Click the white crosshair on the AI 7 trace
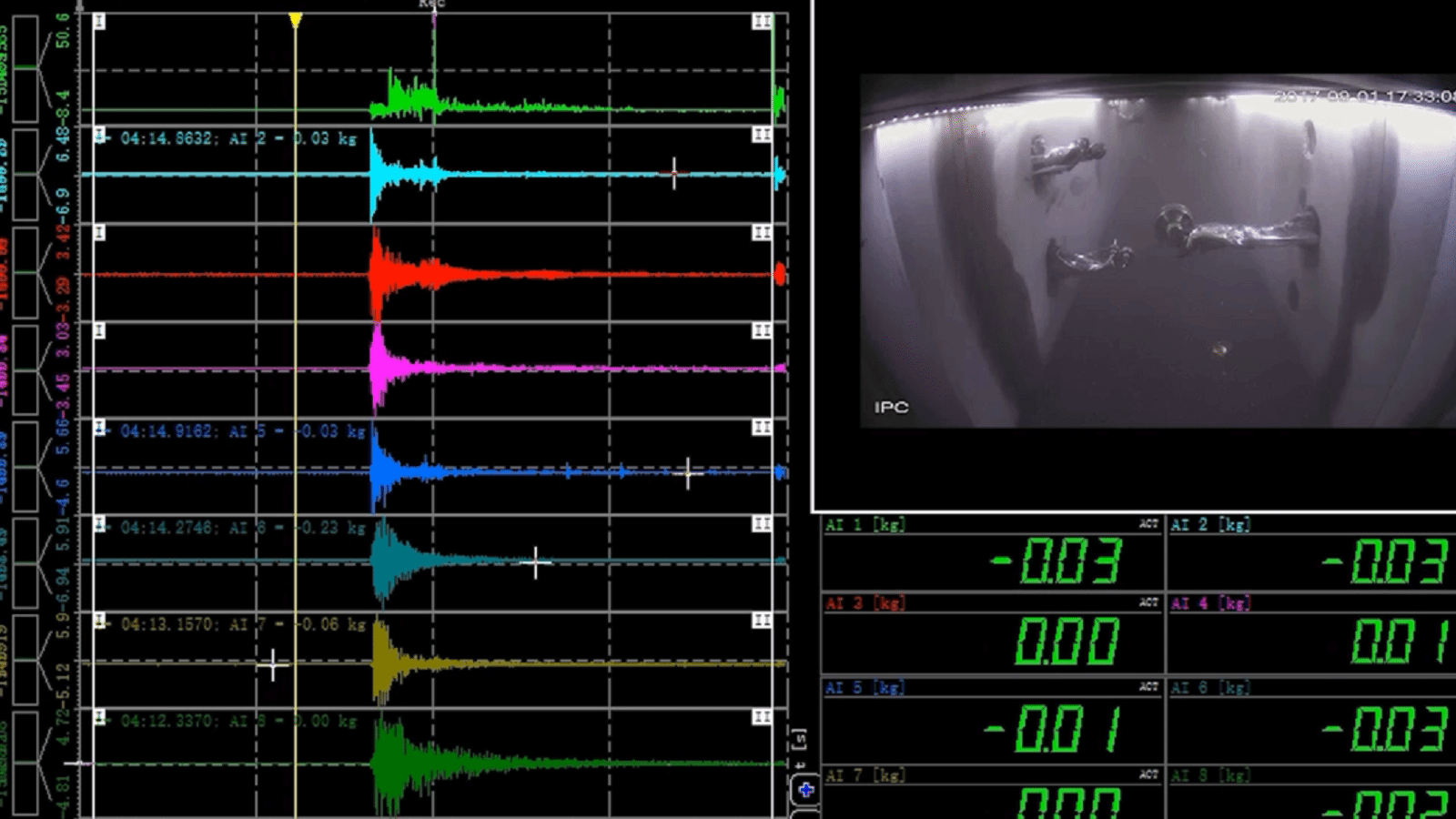Image resolution: width=1456 pixels, height=819 pixels. coord(273,665)
